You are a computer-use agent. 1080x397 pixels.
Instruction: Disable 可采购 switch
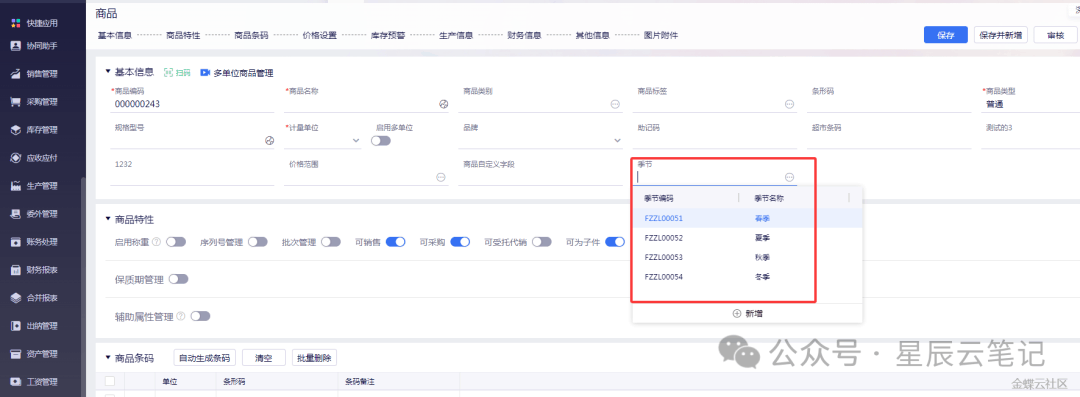460,242
